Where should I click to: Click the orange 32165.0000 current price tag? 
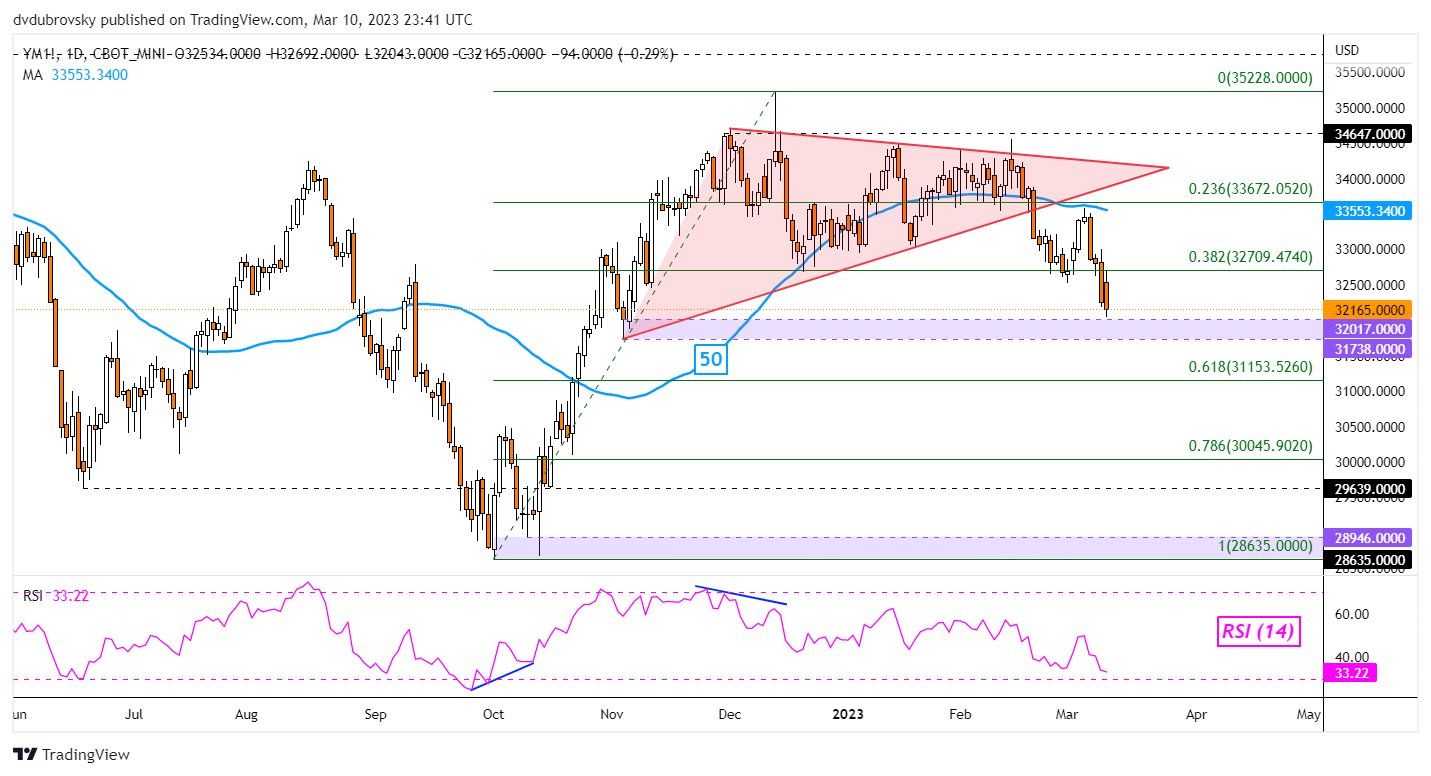coord(1367,310)
